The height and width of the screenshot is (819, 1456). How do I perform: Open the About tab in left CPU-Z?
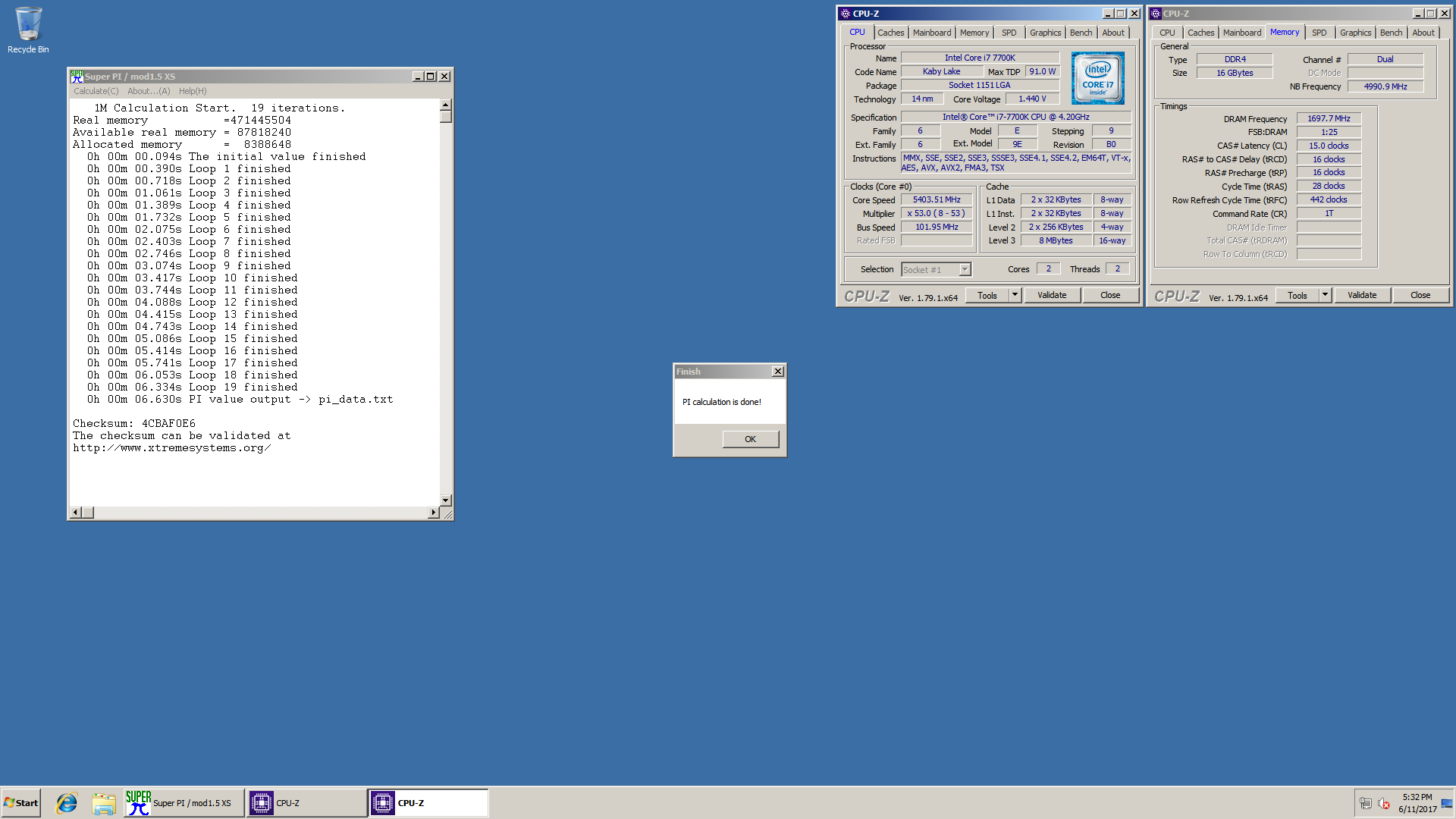pos(1112,33)
